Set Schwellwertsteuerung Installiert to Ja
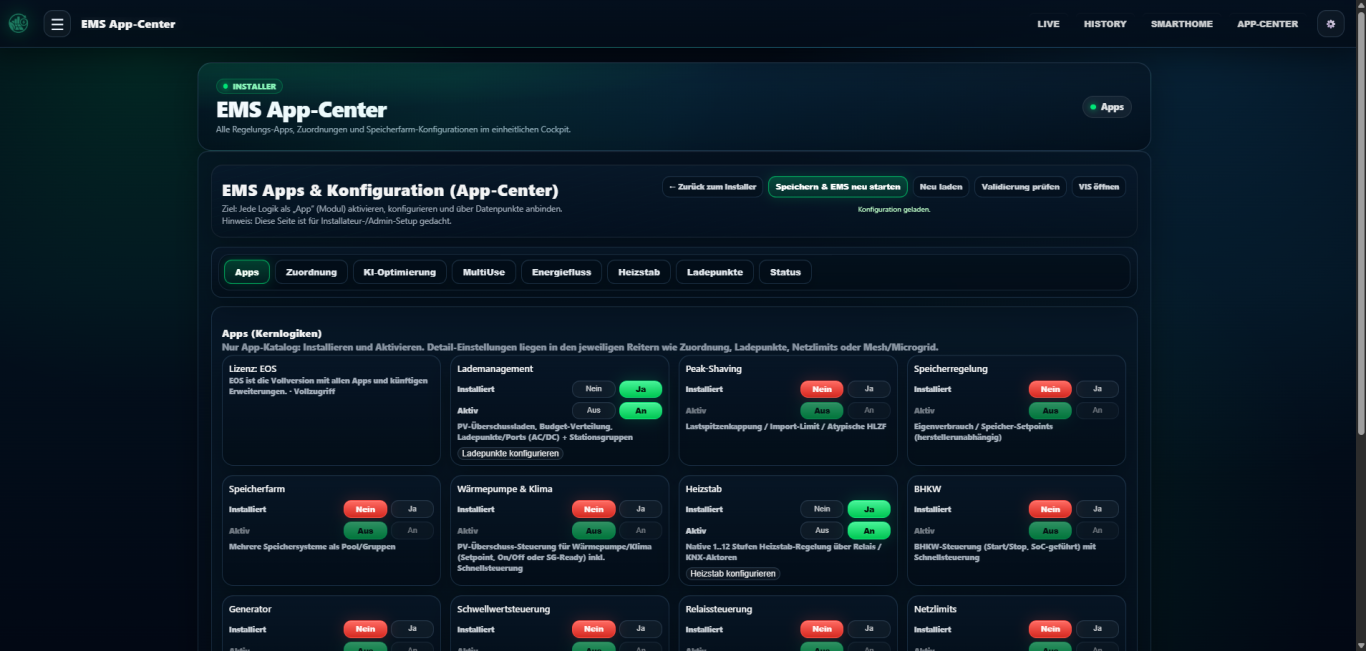This screenshot has height=651, width=1366. (640, 629)
